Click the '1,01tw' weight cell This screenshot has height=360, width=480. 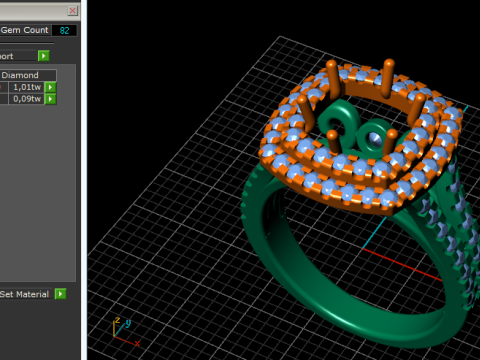tap(26, 87)
